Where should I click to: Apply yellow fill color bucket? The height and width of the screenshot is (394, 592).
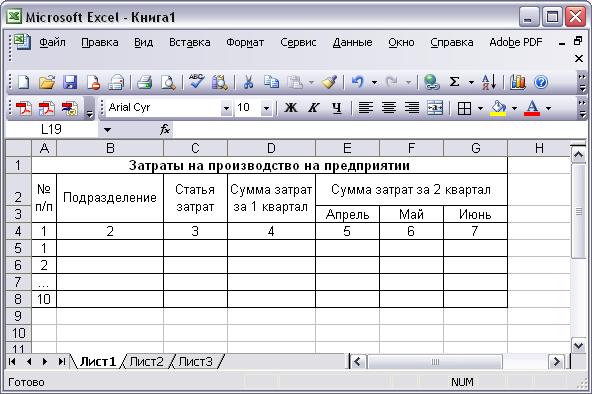click(x=498, y=108)
